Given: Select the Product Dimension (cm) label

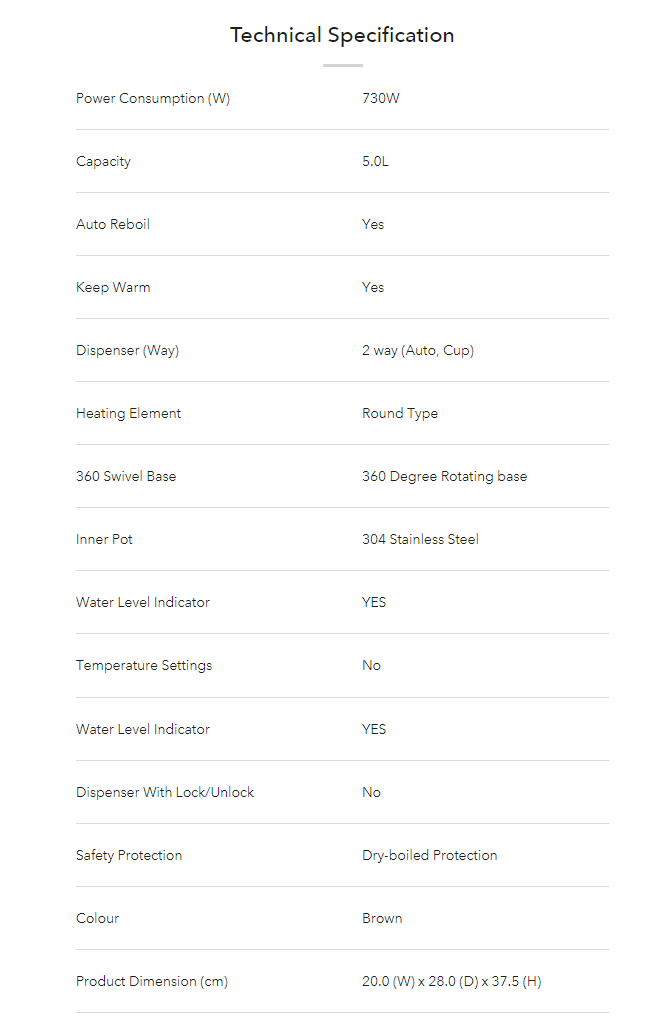Looking at the screenshot, I should 152,982.
